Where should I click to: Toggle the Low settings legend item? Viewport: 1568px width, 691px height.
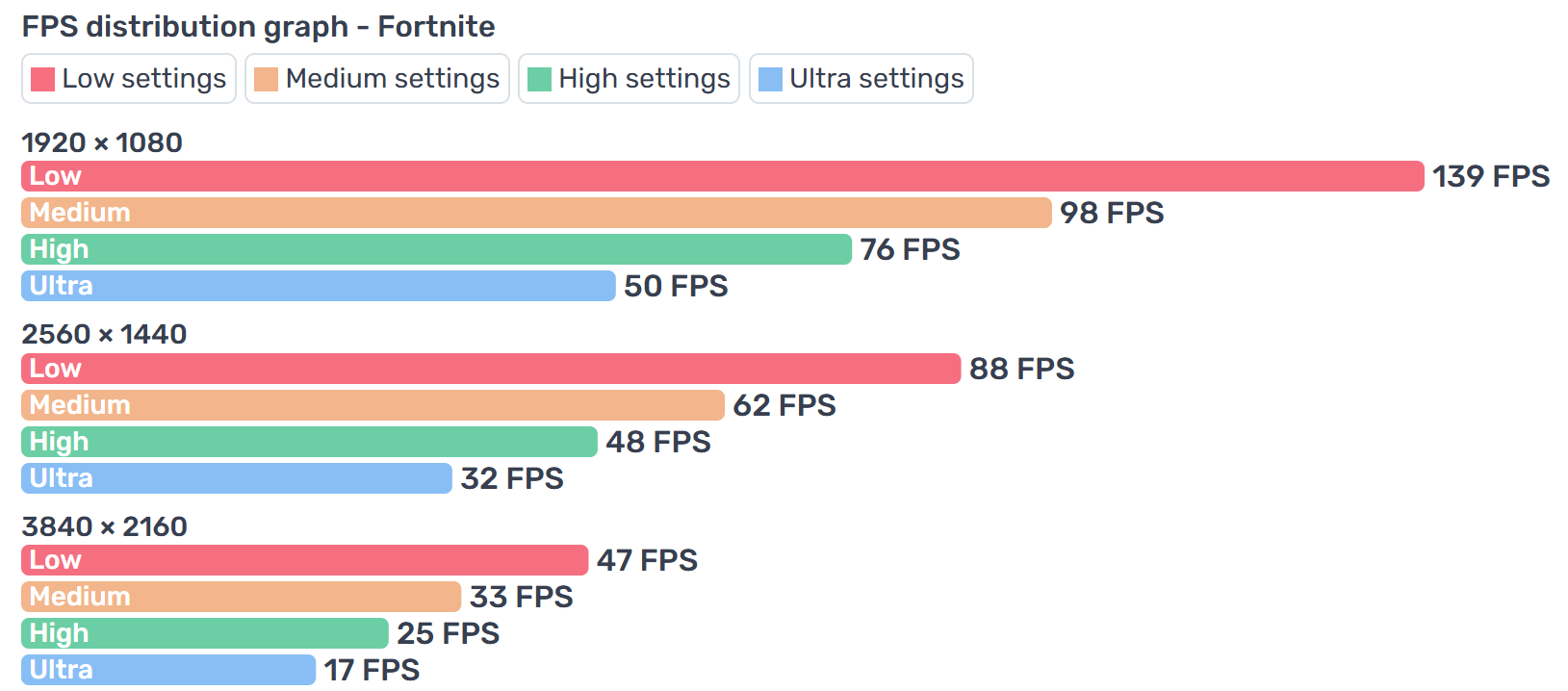pyautogui.click(x=129, y=79)
